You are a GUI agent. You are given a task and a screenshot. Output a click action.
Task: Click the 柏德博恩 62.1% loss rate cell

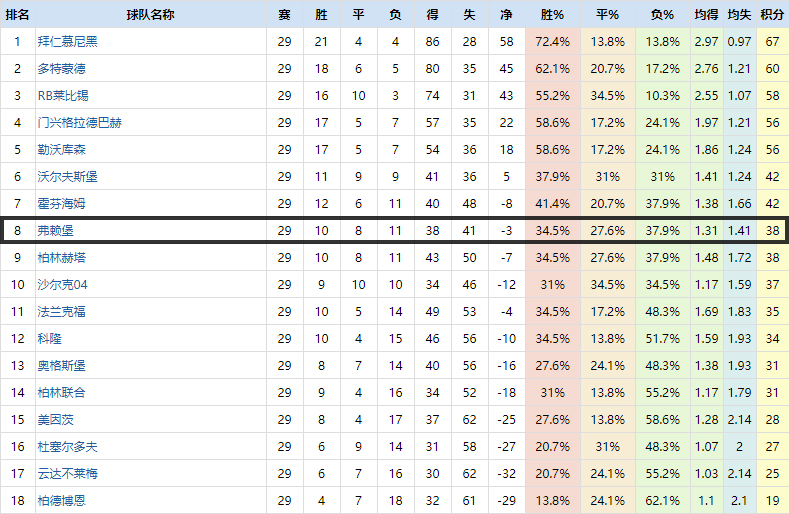coord(662,500)
